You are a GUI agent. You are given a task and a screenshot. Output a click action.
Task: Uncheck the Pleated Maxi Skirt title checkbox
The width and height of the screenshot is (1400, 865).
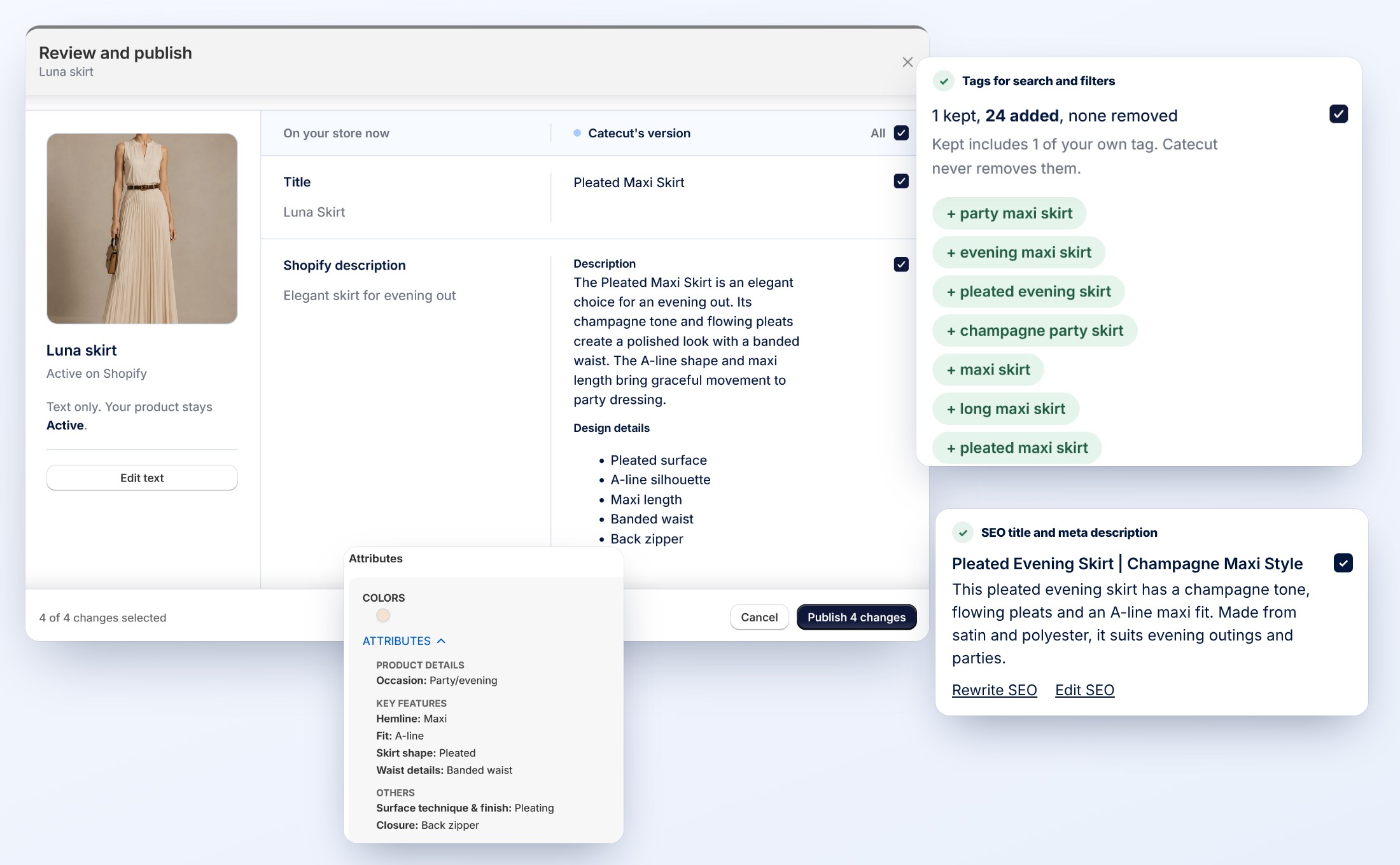pos(901,181)
